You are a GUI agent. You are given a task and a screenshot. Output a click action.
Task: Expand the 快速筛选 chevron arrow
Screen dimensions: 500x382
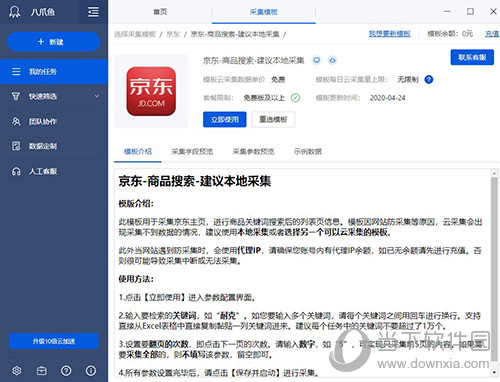97,96
